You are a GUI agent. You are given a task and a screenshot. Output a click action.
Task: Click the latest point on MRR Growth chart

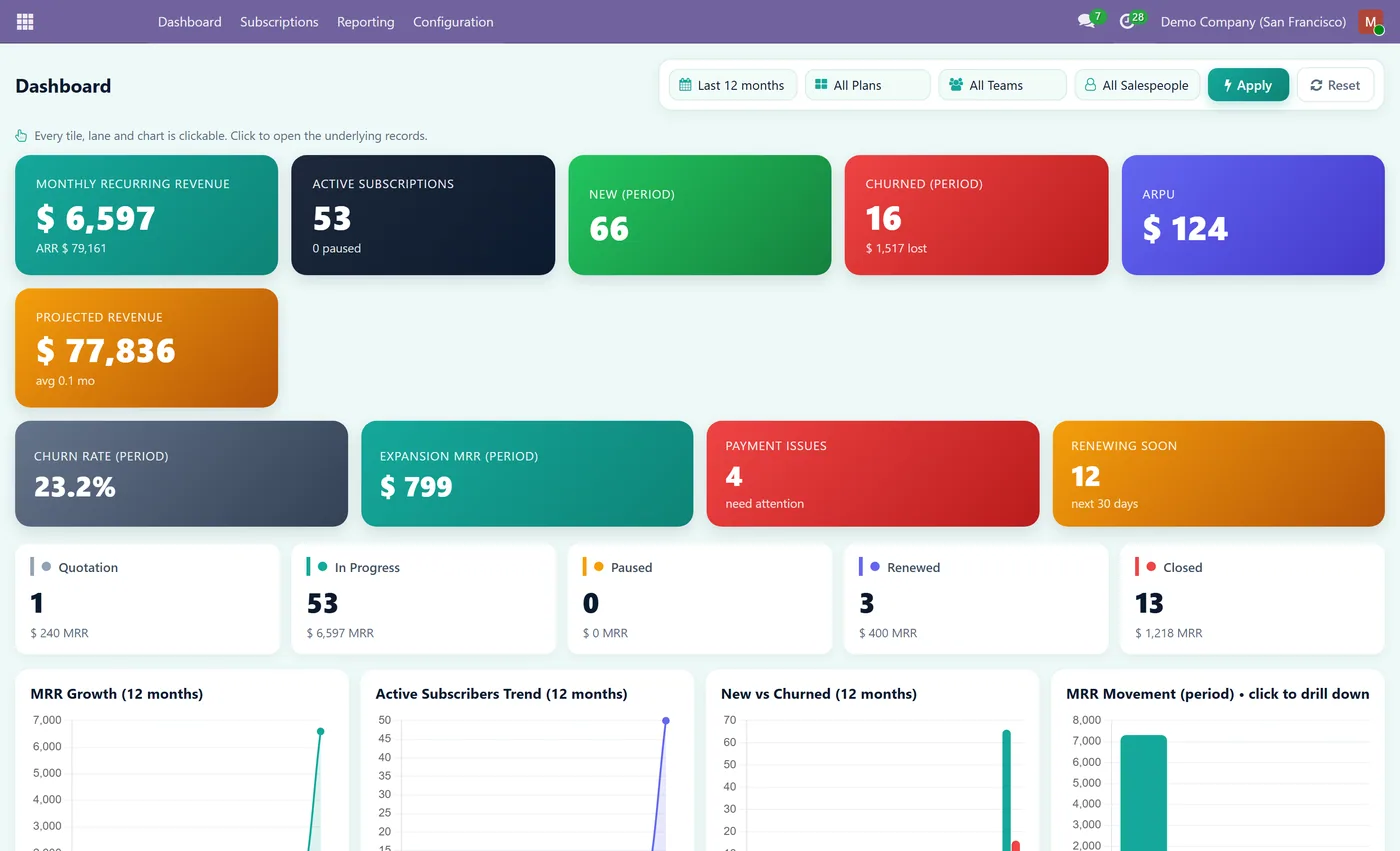click(321, 732)
